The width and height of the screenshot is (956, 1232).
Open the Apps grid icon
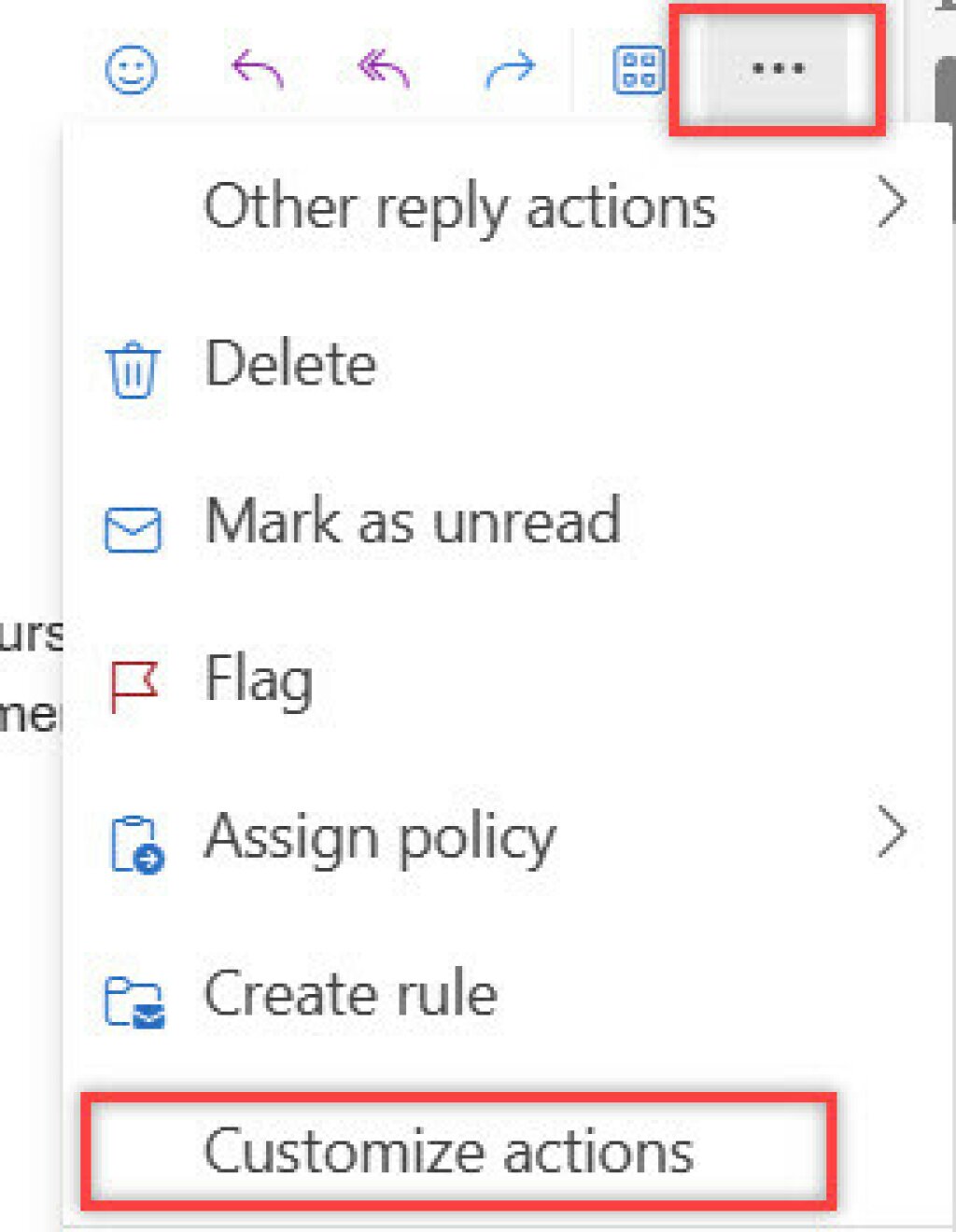click(638, 70)
